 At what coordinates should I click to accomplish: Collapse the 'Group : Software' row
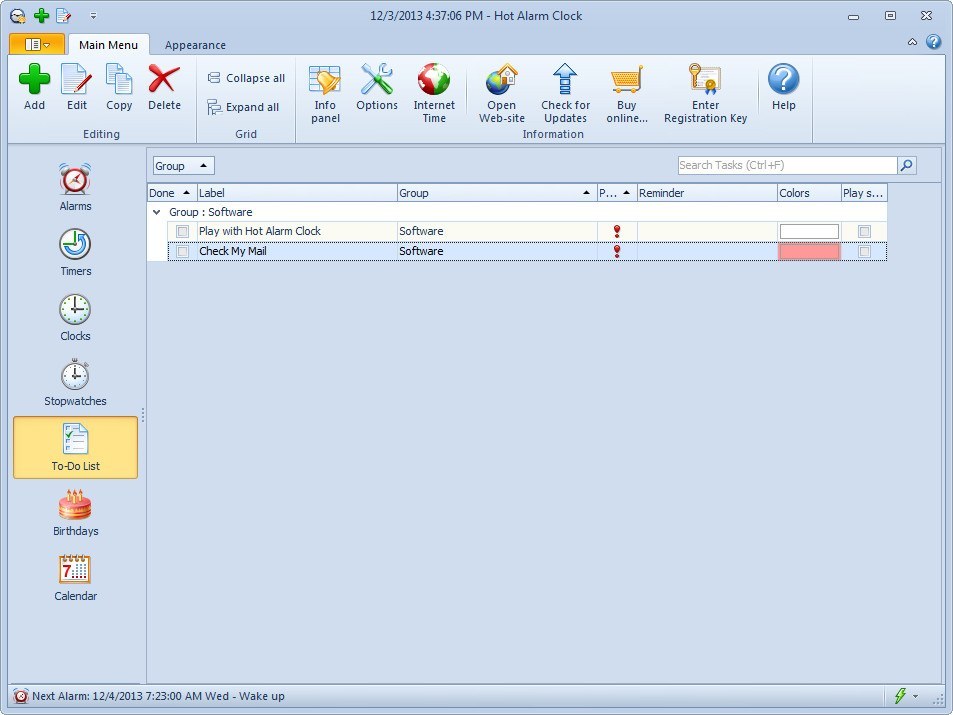tap(156, 212)
